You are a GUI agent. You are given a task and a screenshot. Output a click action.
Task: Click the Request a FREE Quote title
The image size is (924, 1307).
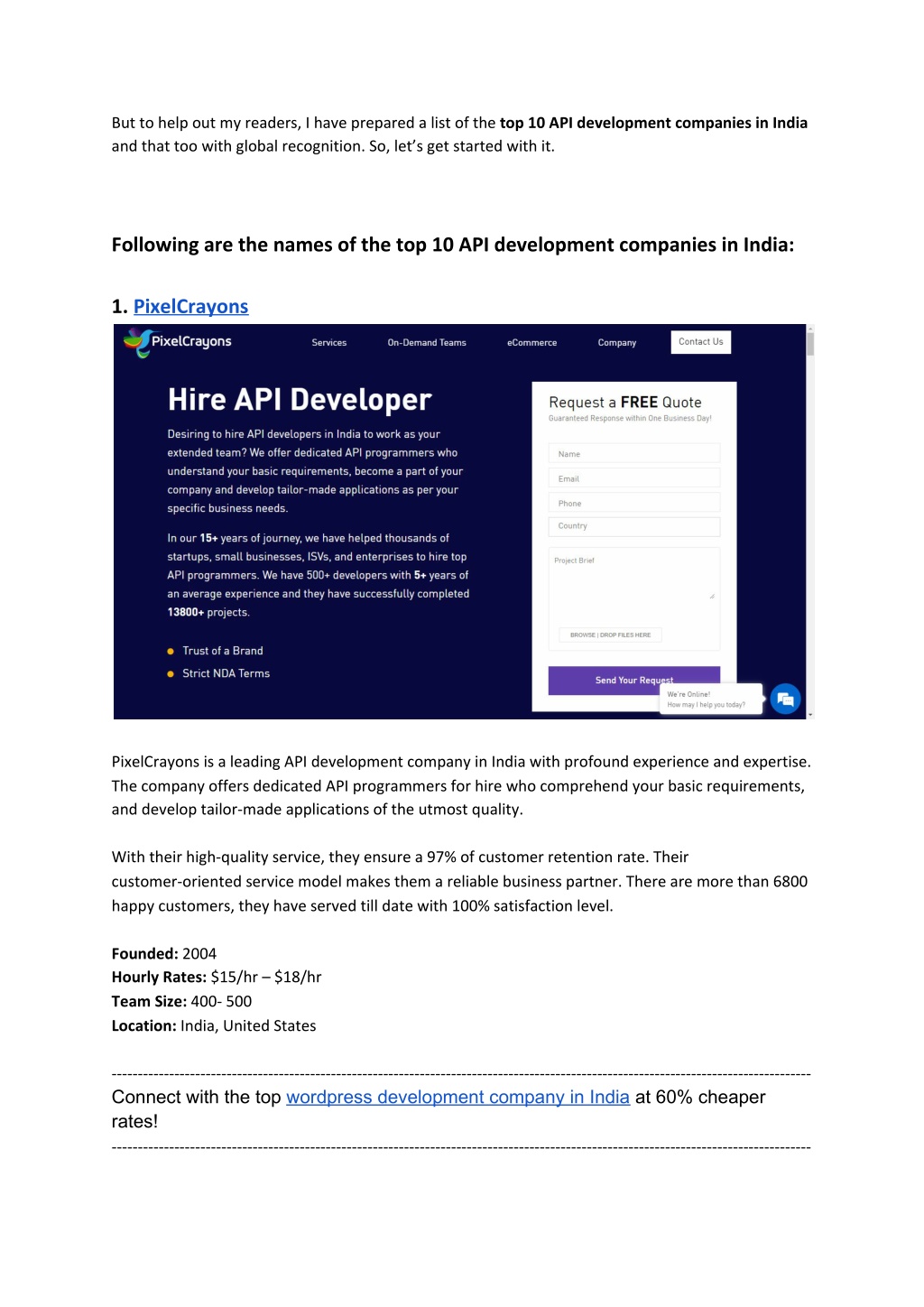click(x=625, y=403)
